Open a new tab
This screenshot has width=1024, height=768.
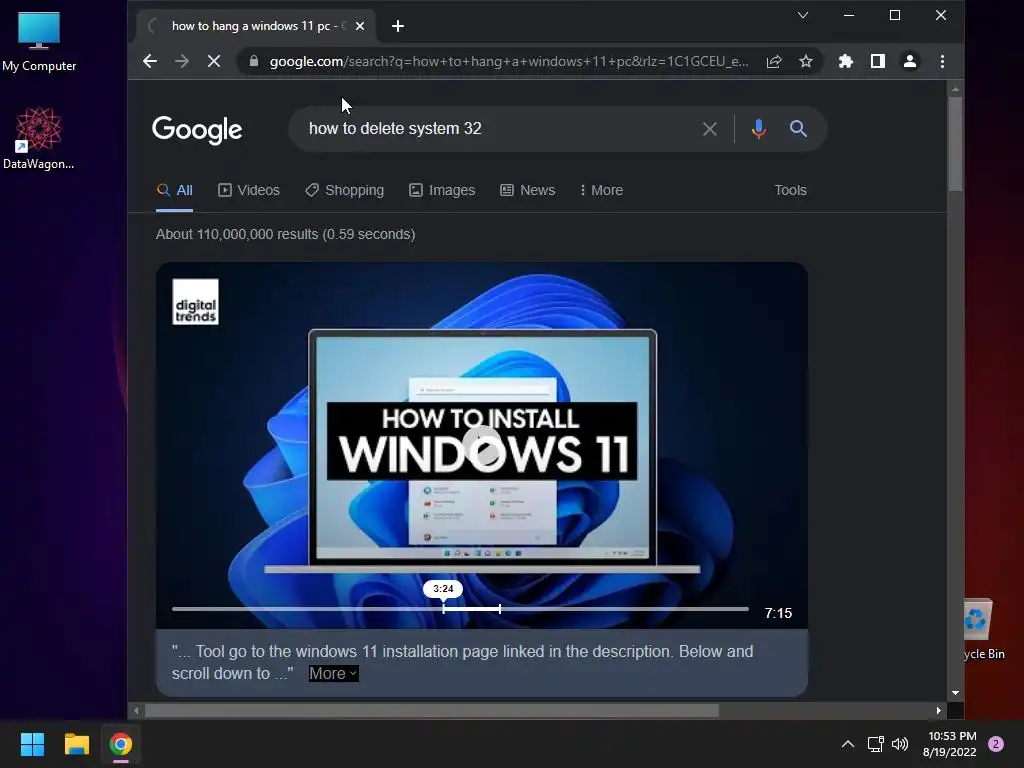coord(398,26)
